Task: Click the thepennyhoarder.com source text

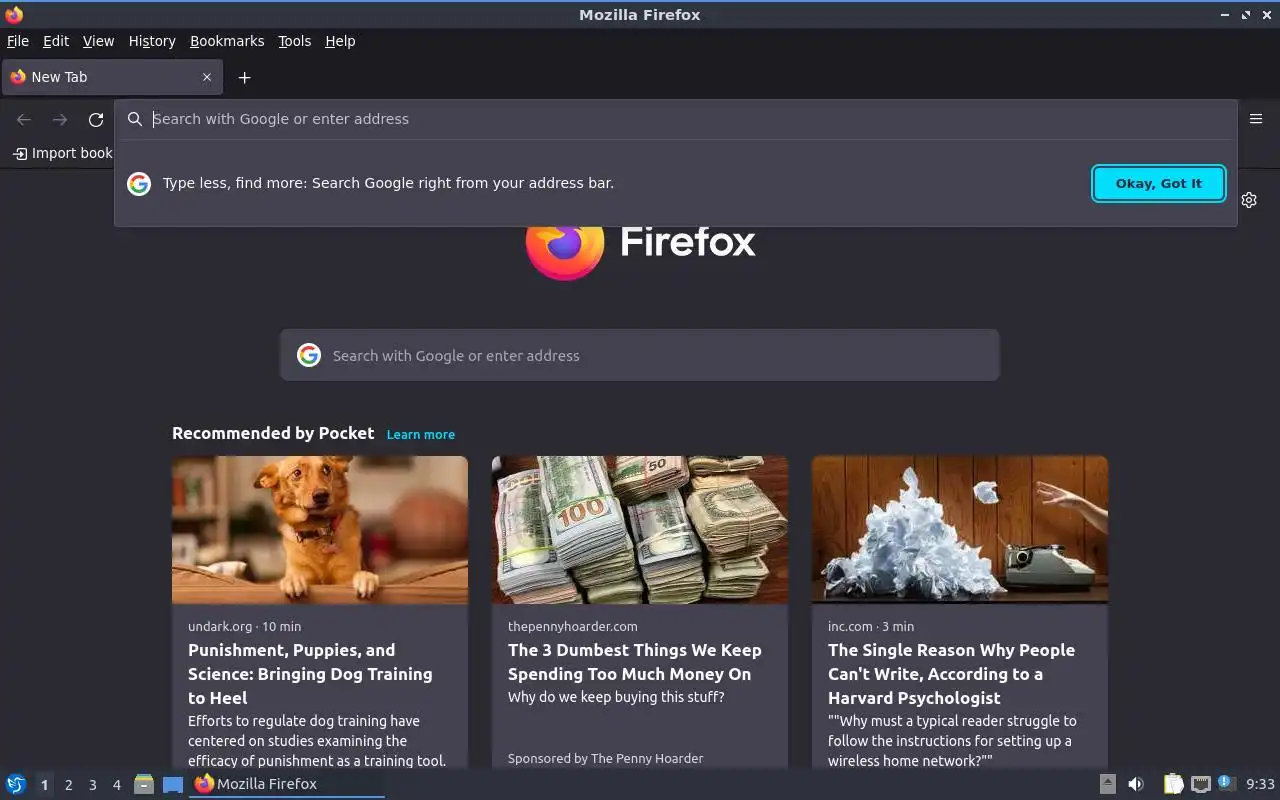Action: click(x=572, y=626)
